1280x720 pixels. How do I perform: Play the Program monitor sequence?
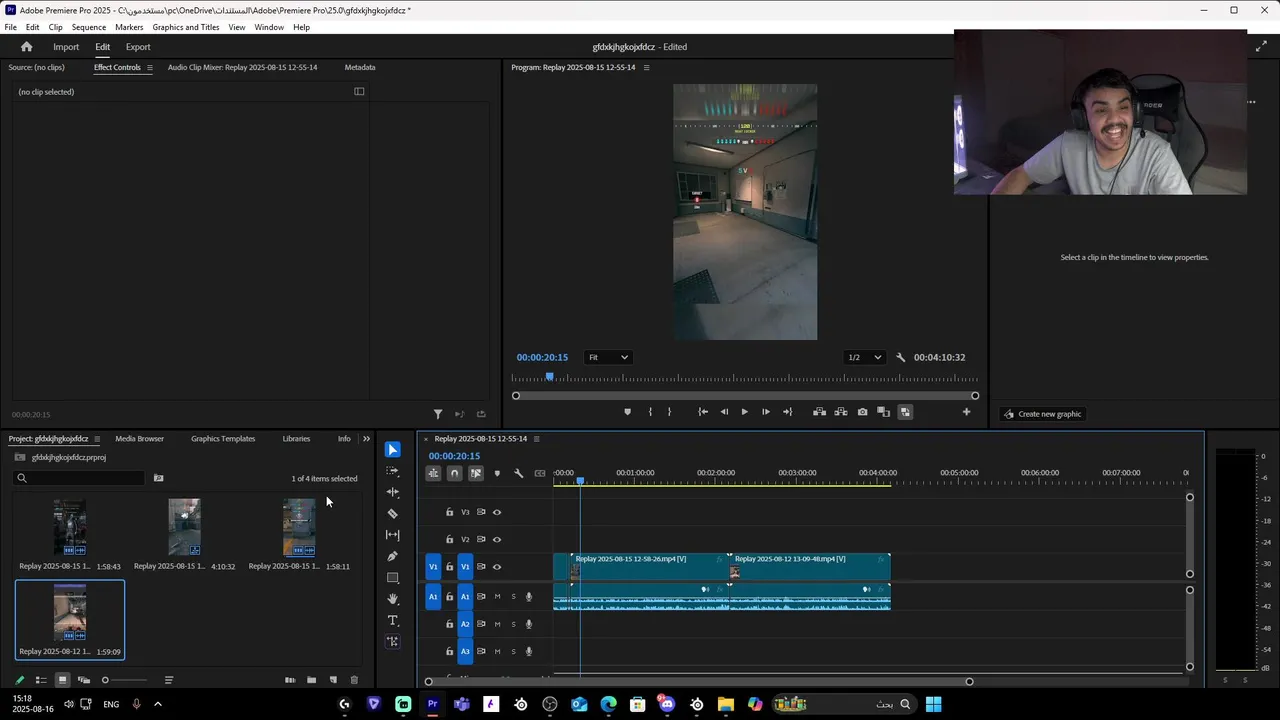[744, 412]
